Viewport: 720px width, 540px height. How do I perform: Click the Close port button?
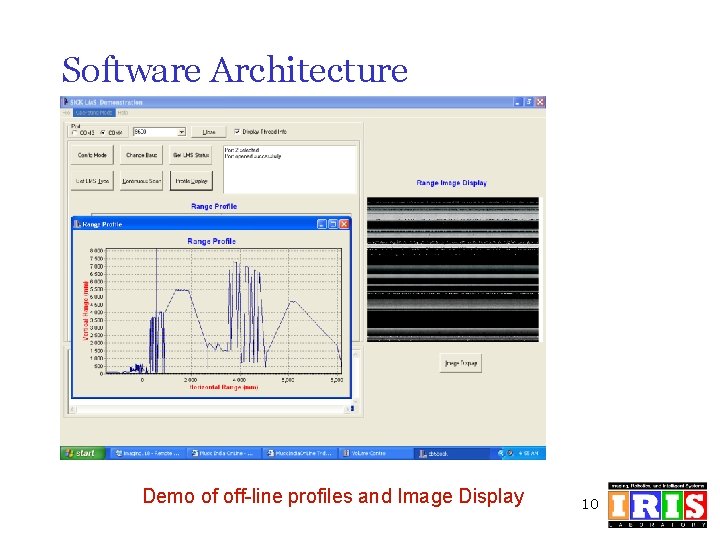pos(209,132)
